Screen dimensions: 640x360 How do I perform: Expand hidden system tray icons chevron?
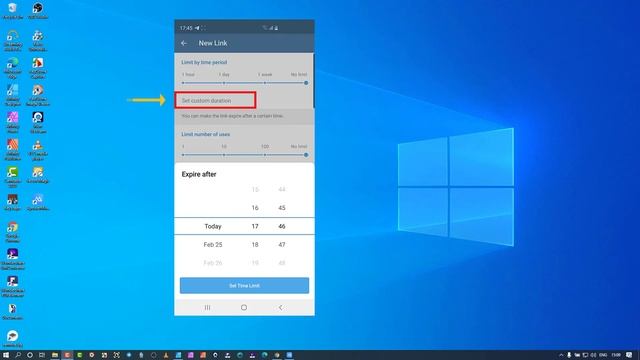click(561, 355)
